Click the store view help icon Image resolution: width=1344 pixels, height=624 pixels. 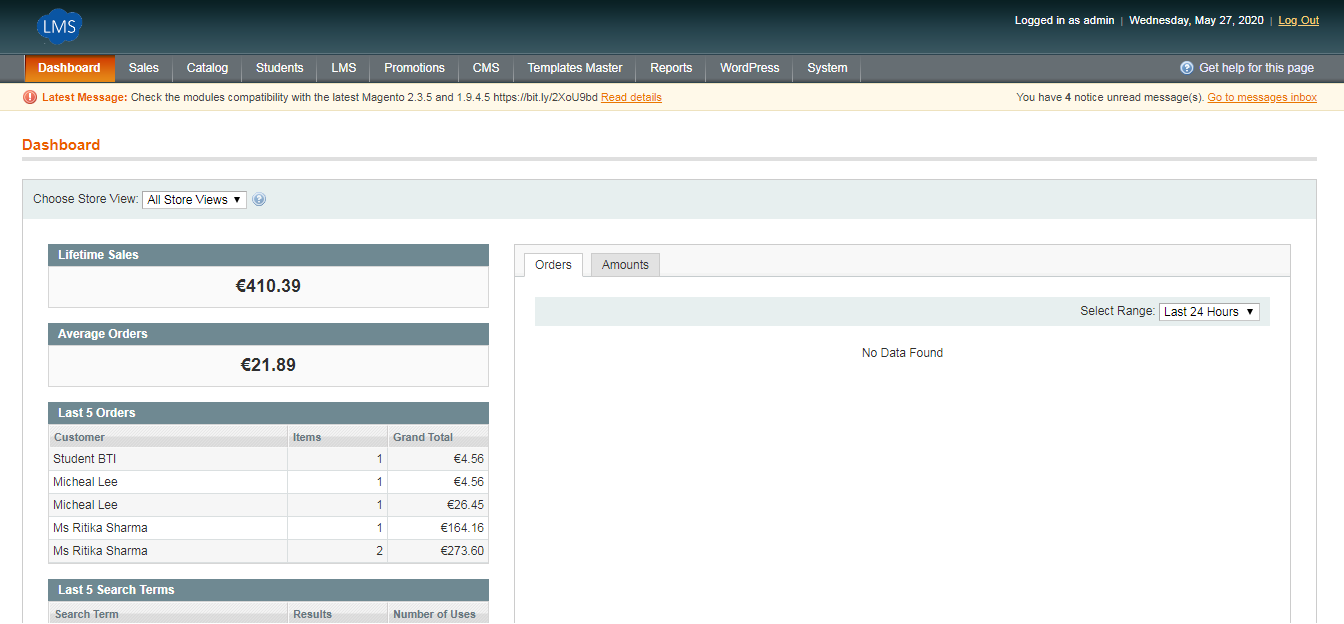tap(259, 199)
